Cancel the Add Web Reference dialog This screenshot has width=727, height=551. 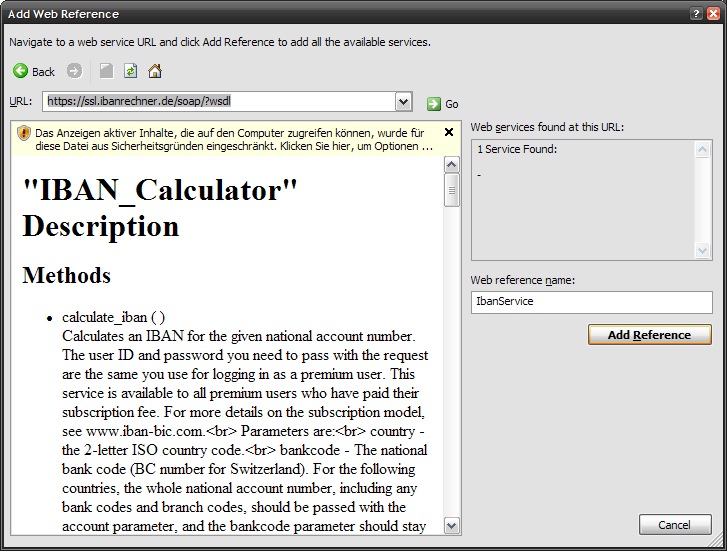[674, 524]
